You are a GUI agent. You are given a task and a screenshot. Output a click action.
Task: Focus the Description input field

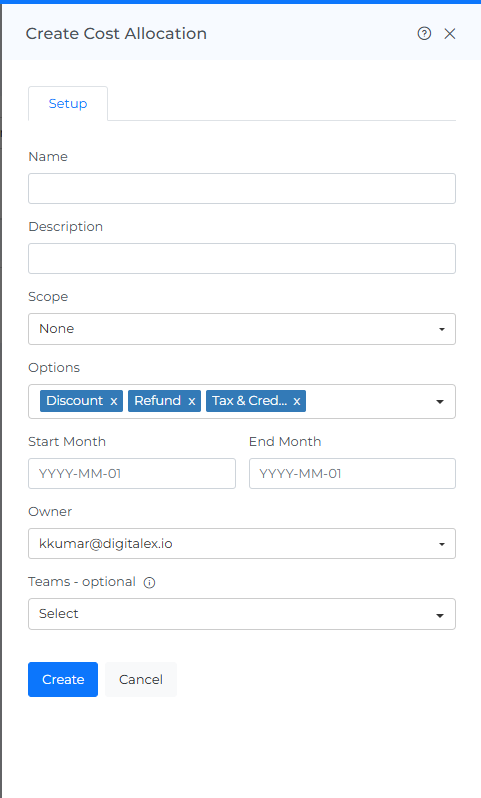tap(242, 259)
